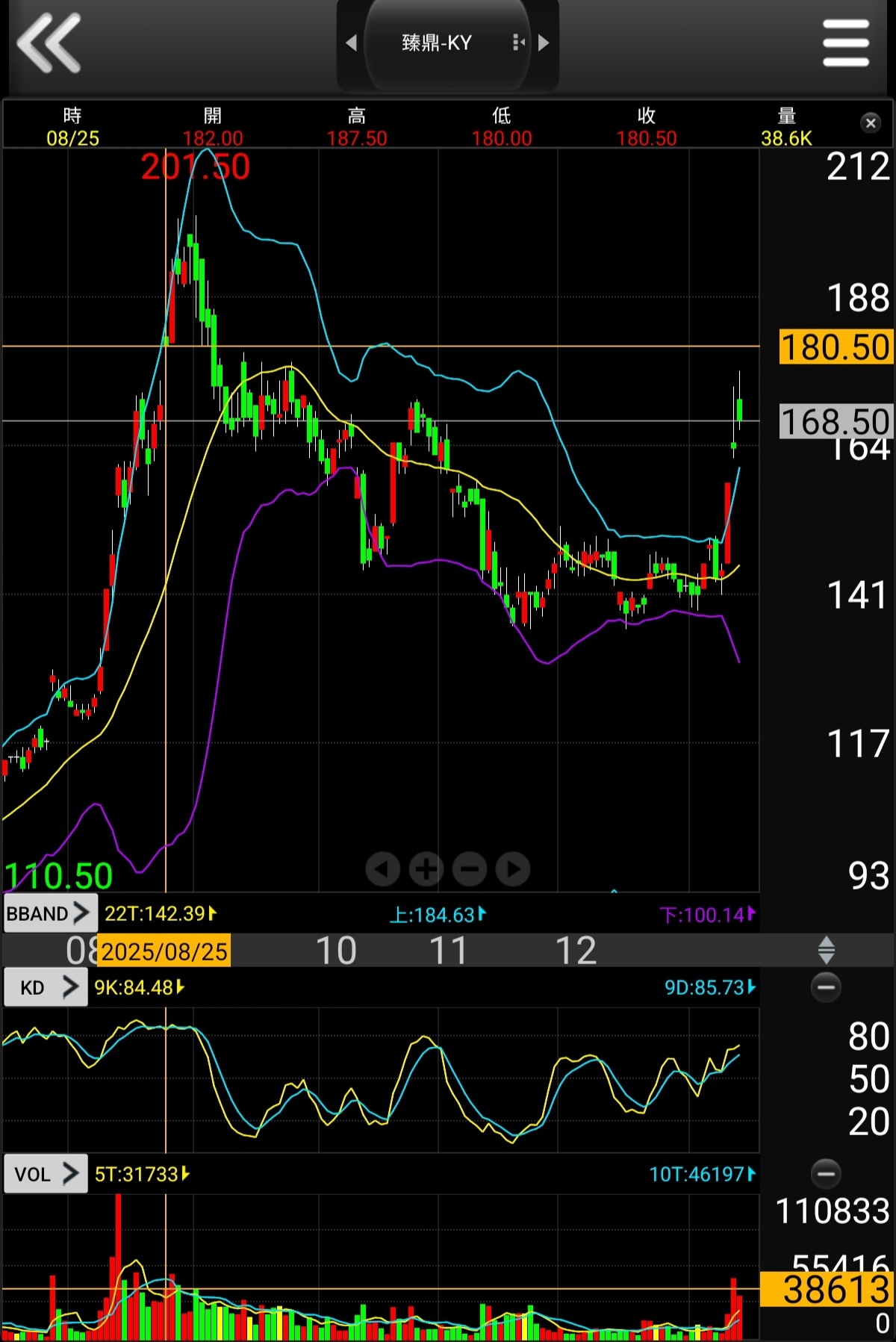The height and width of the screenshot is (1342, 896).
Task: Open 臻鼎-KY stock selector title
Action: tap(438, 43)
